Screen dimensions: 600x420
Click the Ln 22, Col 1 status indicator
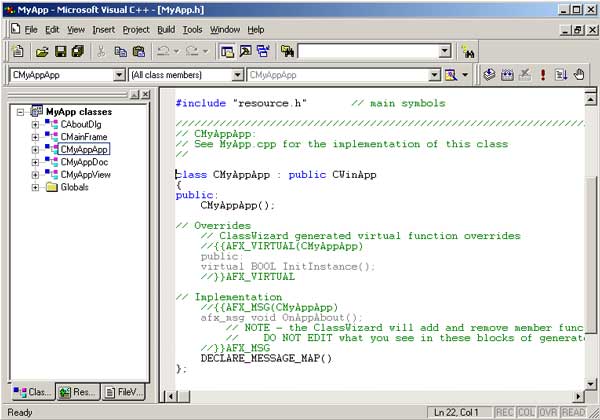point(459,412)
